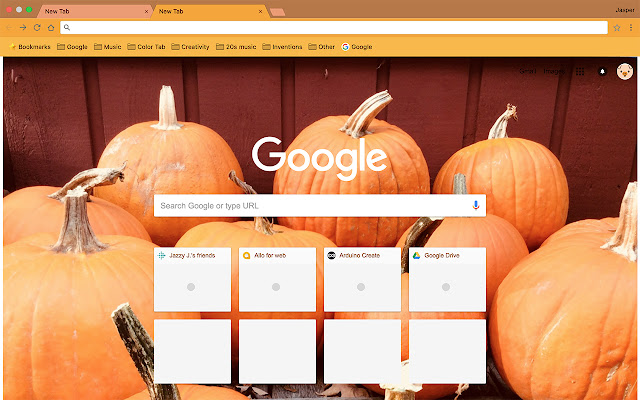Click the Google logo
The height and width of the screenshot is (400, 640).
(x=319, y=158)
